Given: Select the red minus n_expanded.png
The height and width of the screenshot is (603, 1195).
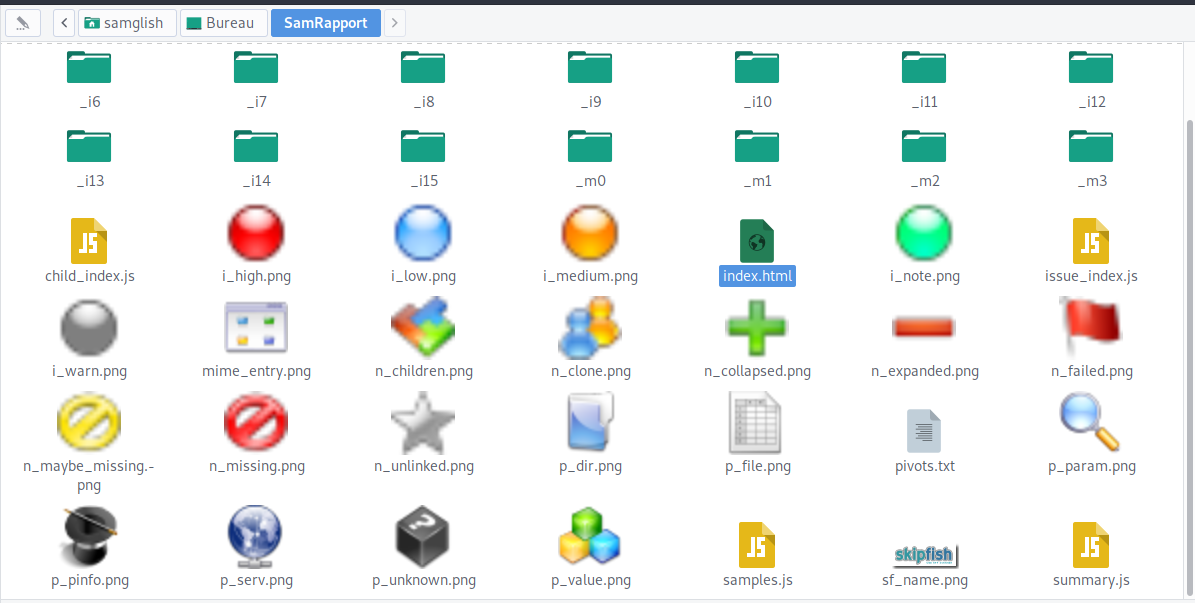Looking at the screenshot, I should click(x=924, y=328).
